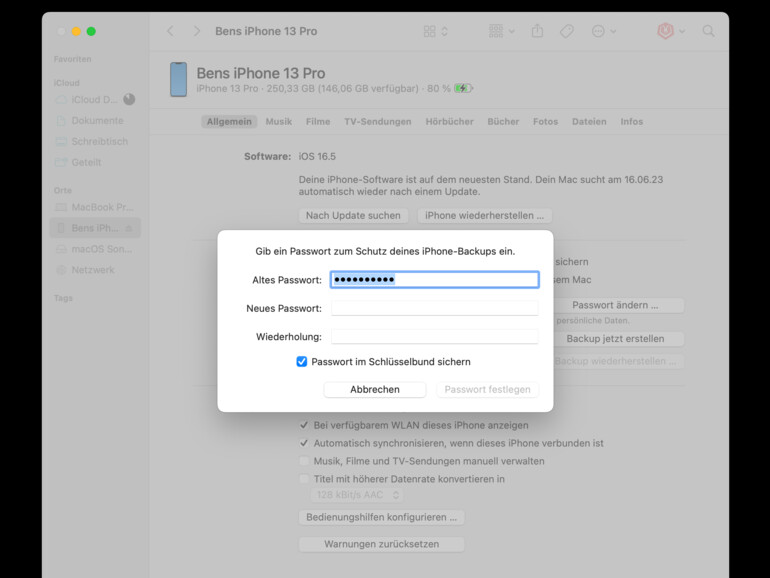Open the ellipsis action menu in toolbar
Viewport: 770px width, 578px height.
(604, 31)
